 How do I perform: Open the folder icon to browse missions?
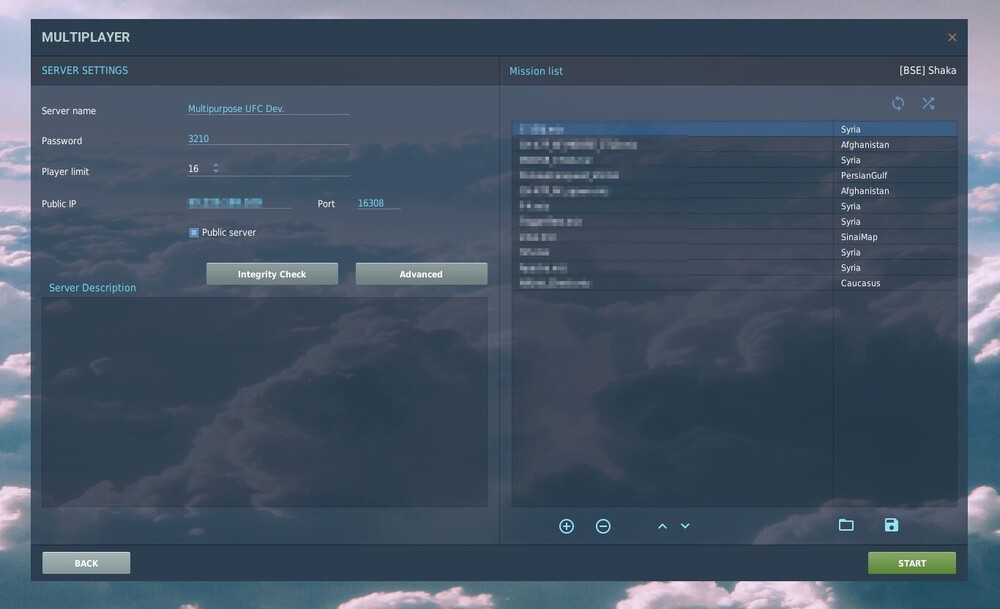846,524
